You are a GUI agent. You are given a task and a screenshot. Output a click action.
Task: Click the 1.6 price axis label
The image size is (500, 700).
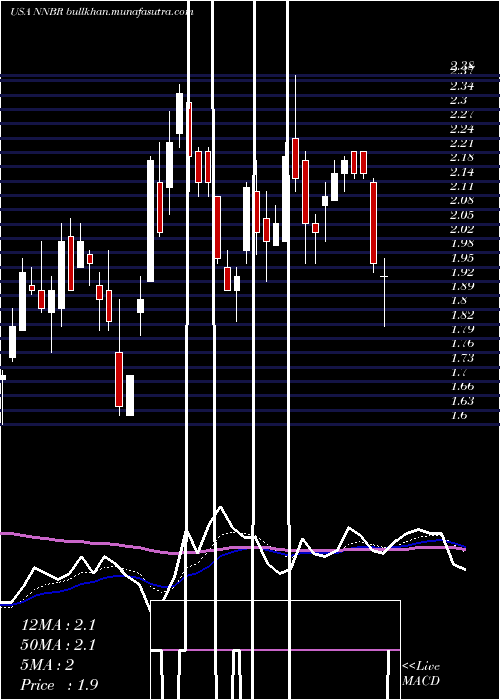[x=458, y=415]
